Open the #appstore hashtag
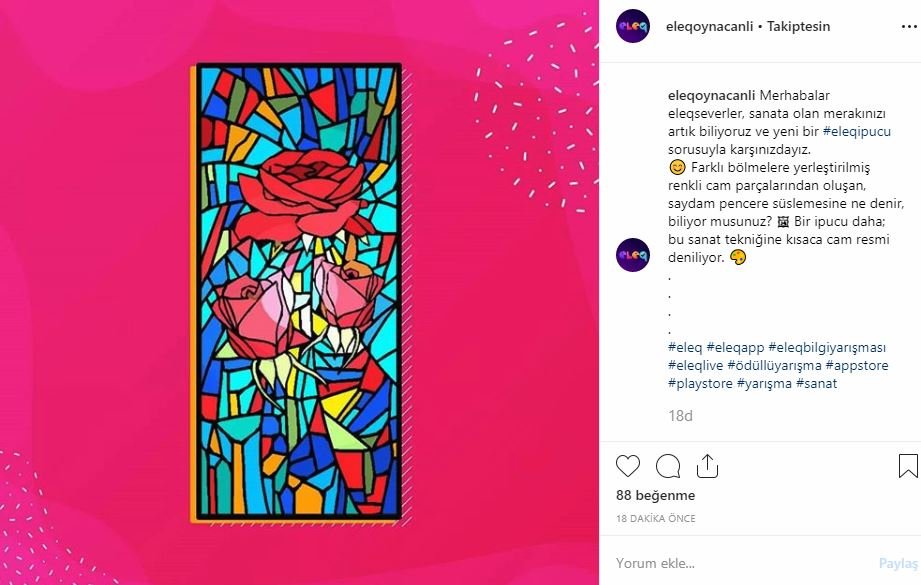This screenshot has height=585, width=921. click(x=856, y=365)
